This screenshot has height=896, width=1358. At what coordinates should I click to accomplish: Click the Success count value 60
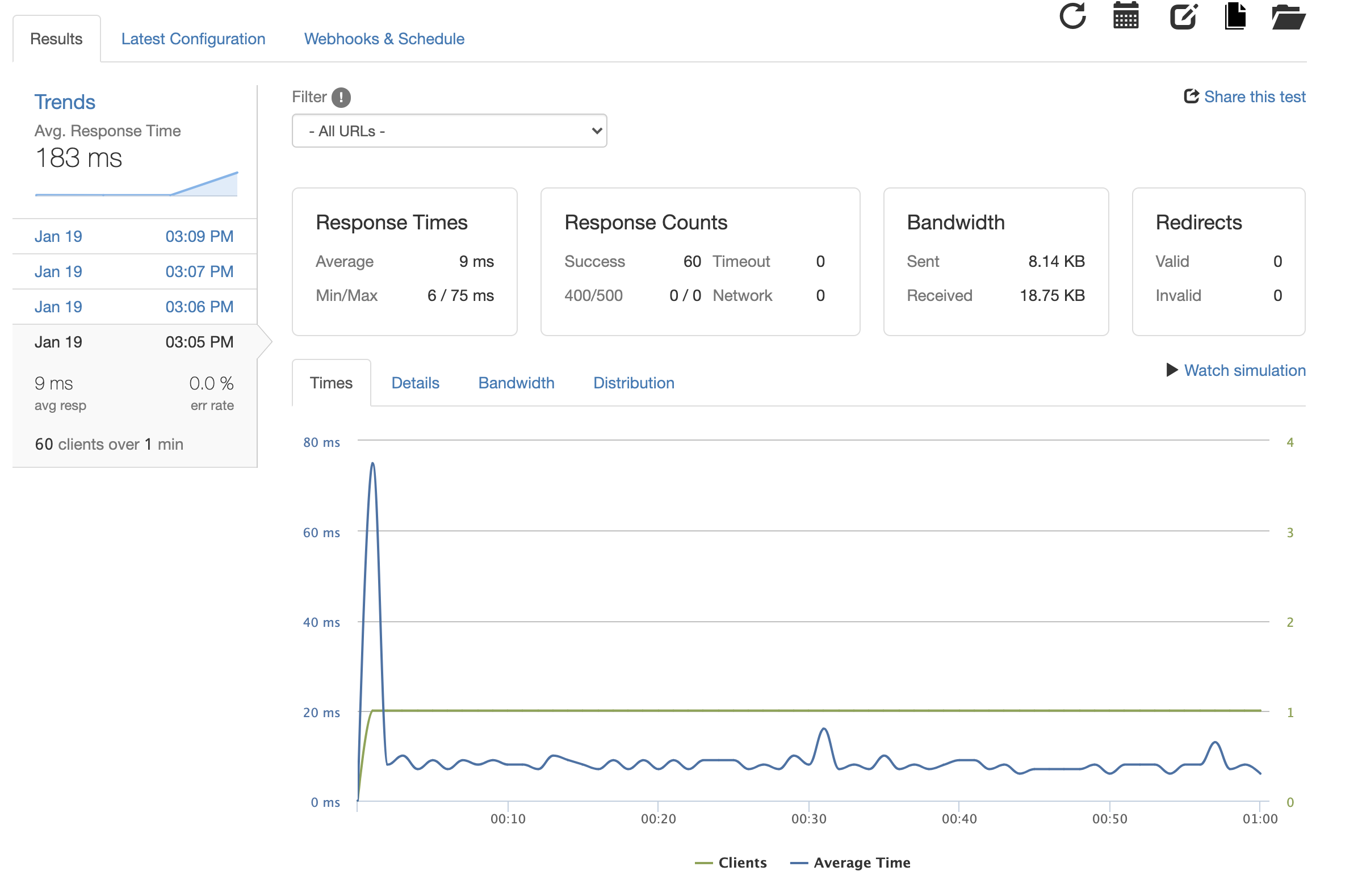pyautogui.click(x=692, y=261)
